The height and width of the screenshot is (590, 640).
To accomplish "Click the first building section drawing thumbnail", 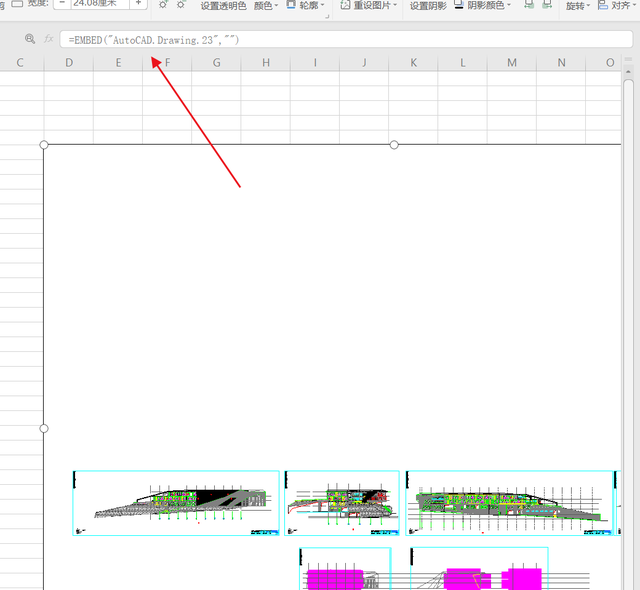I will [176, 503].
